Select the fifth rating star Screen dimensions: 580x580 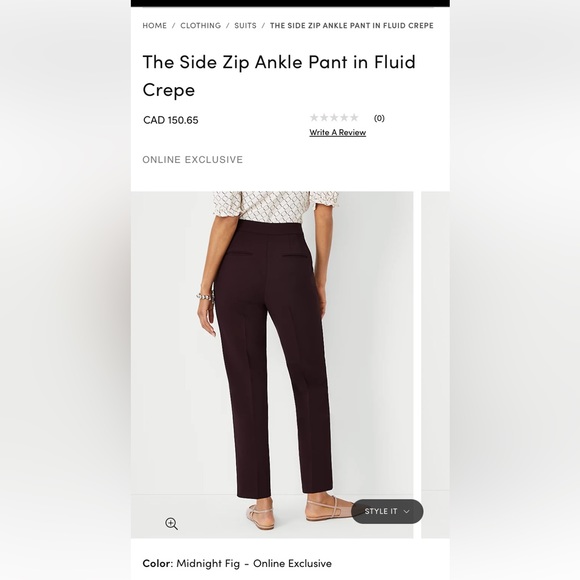tap(354, 118)
